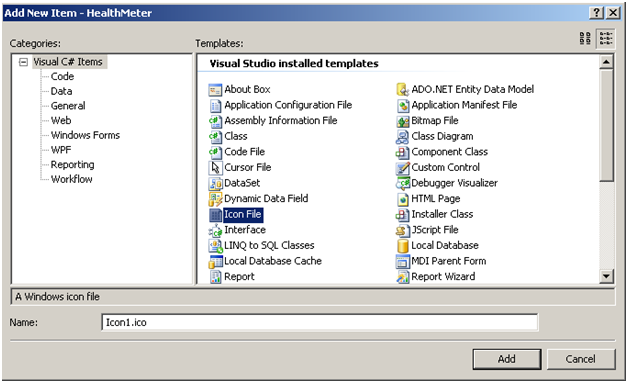Image resolution: width=628 pixels, height=383 pixels.
Task: Click the Code File template icon
Action: [x=215, y=152]
